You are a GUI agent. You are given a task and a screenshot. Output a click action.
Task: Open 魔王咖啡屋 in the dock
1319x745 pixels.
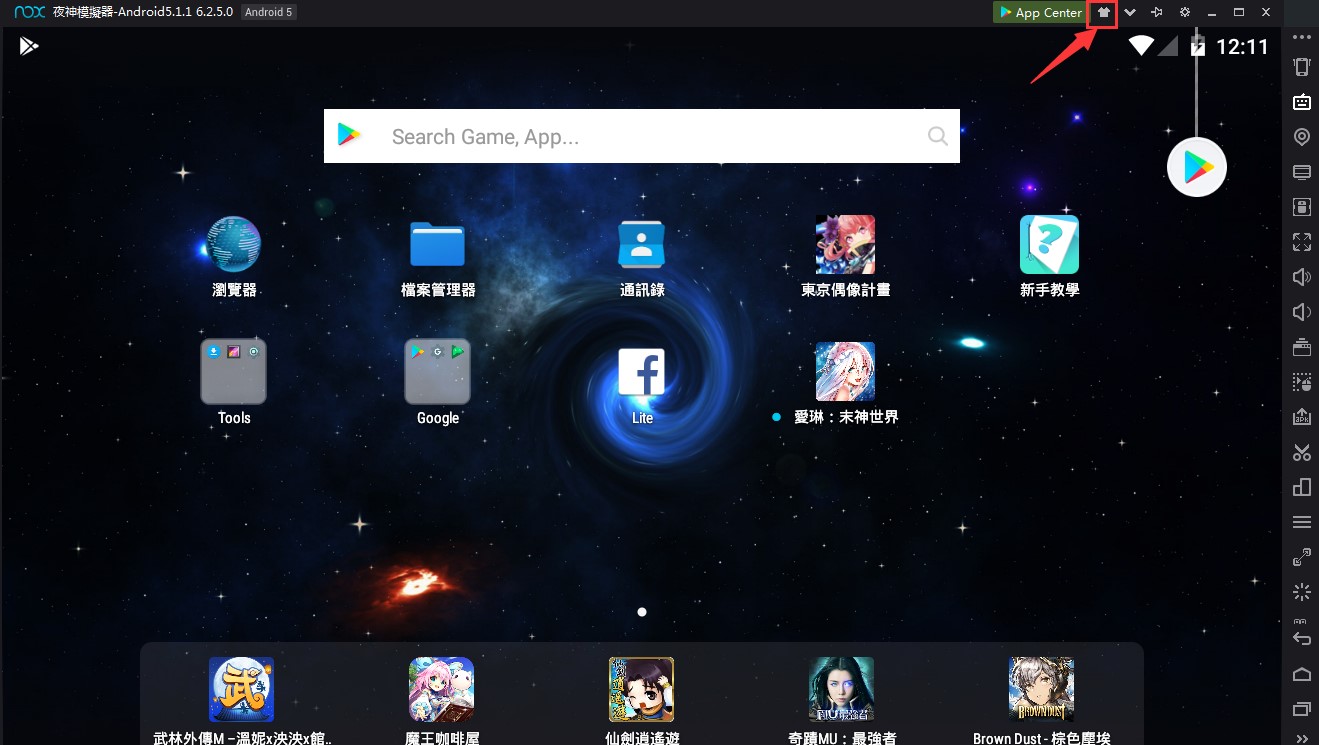click(441, 700)
